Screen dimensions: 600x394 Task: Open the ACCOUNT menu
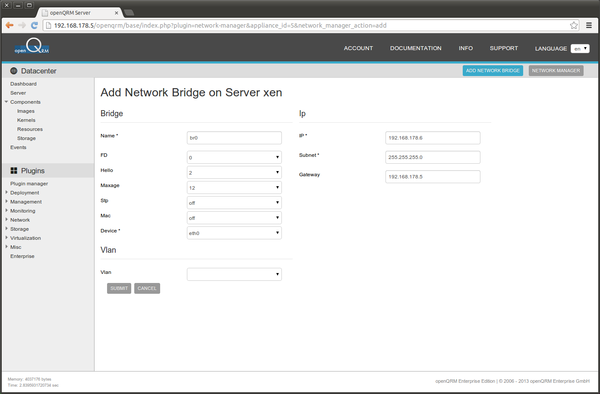point(358,48)
